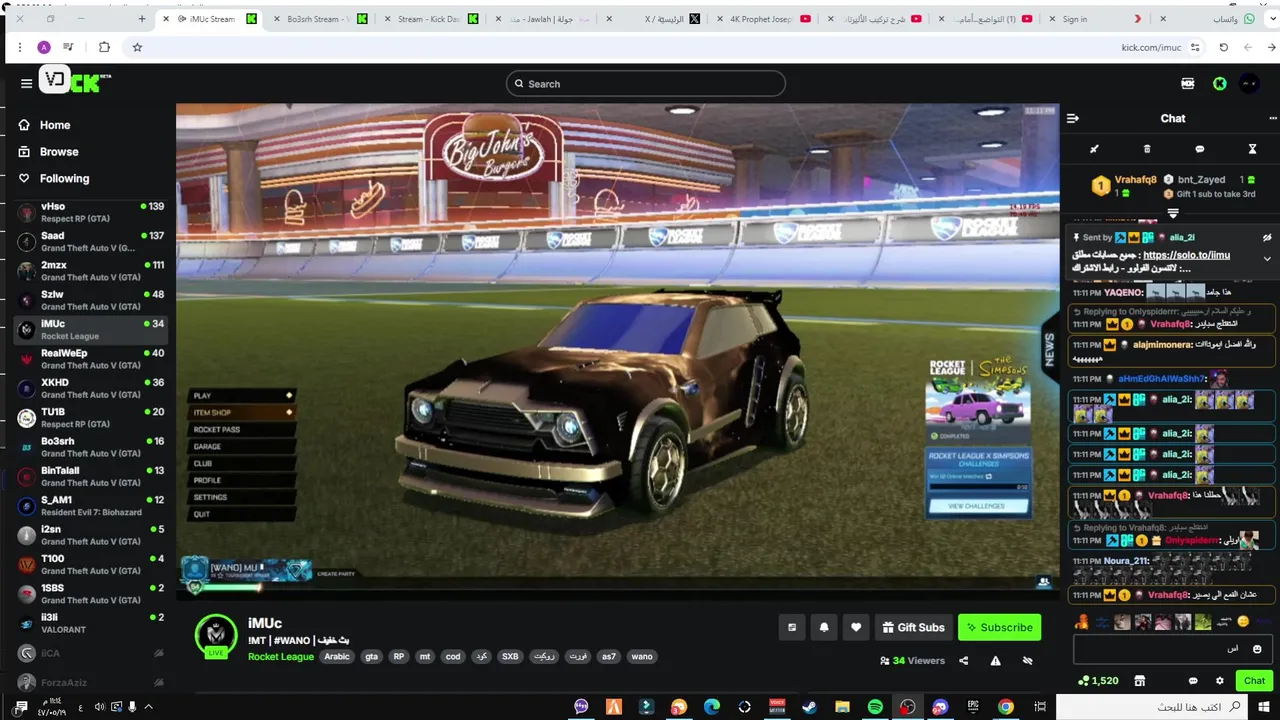Click the bookmark star in browser toolbar
This screenshot has height=720, width=1280.
137,47
